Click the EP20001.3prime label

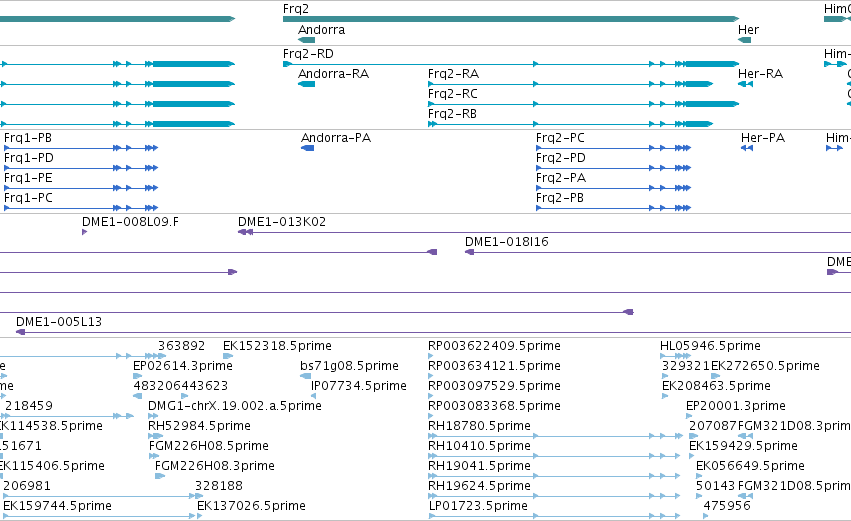(736, 406)
